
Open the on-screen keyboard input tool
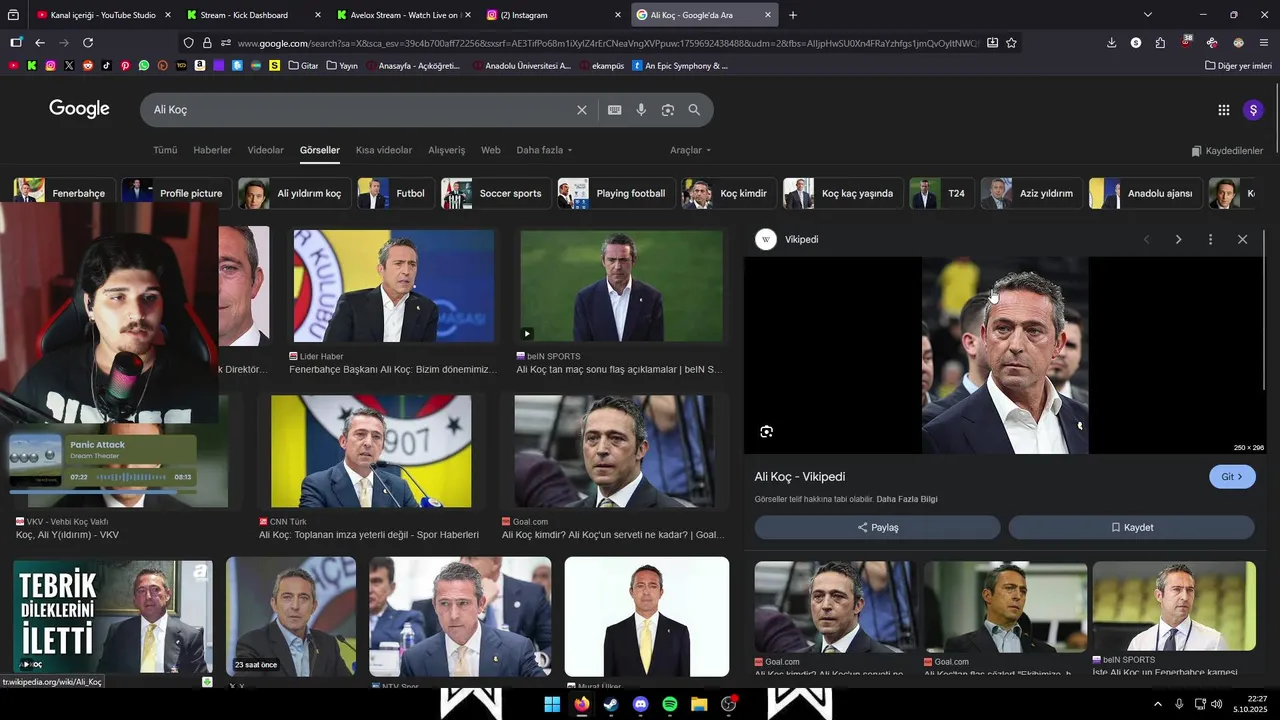(615, 110)
